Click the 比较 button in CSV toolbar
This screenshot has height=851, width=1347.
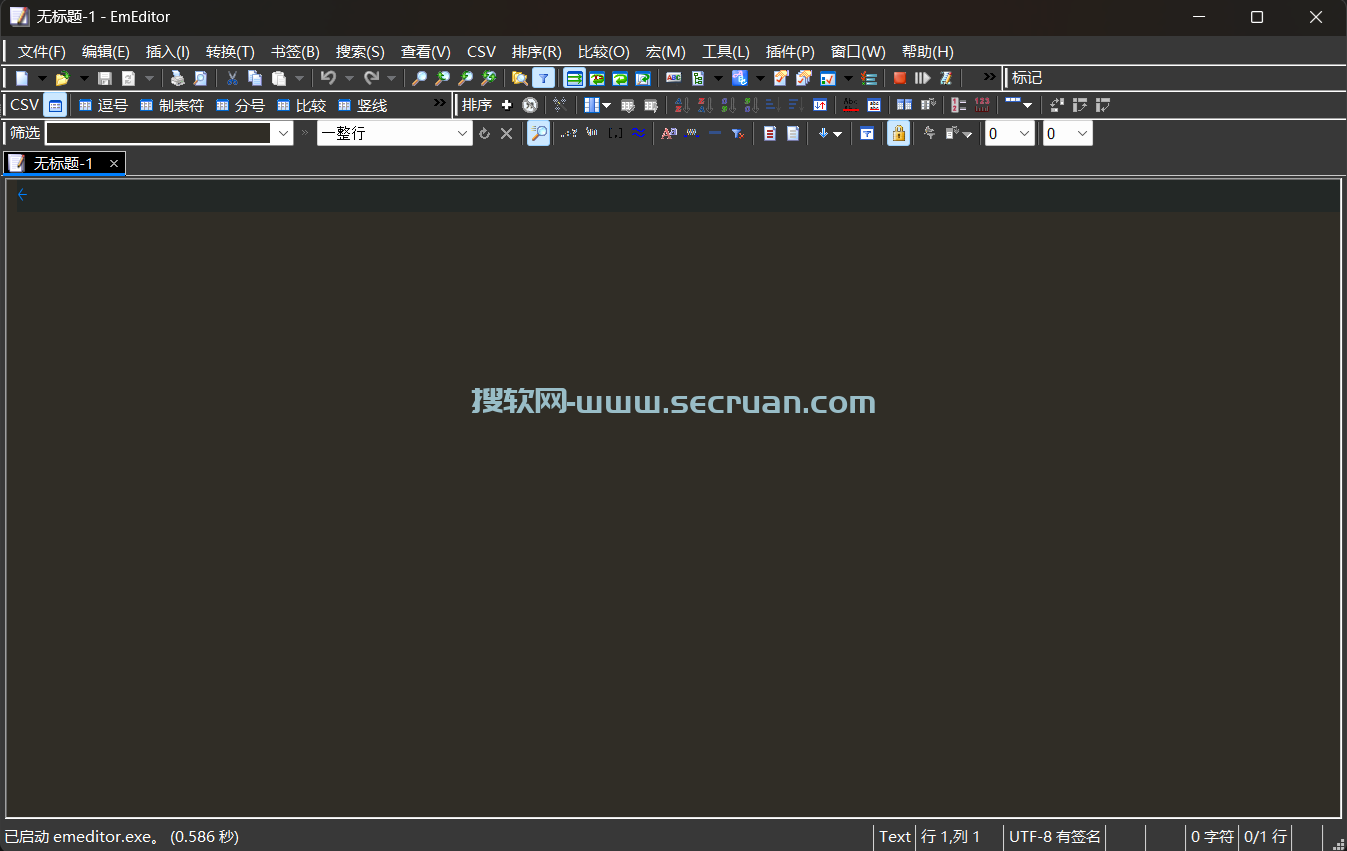point(300,105)
